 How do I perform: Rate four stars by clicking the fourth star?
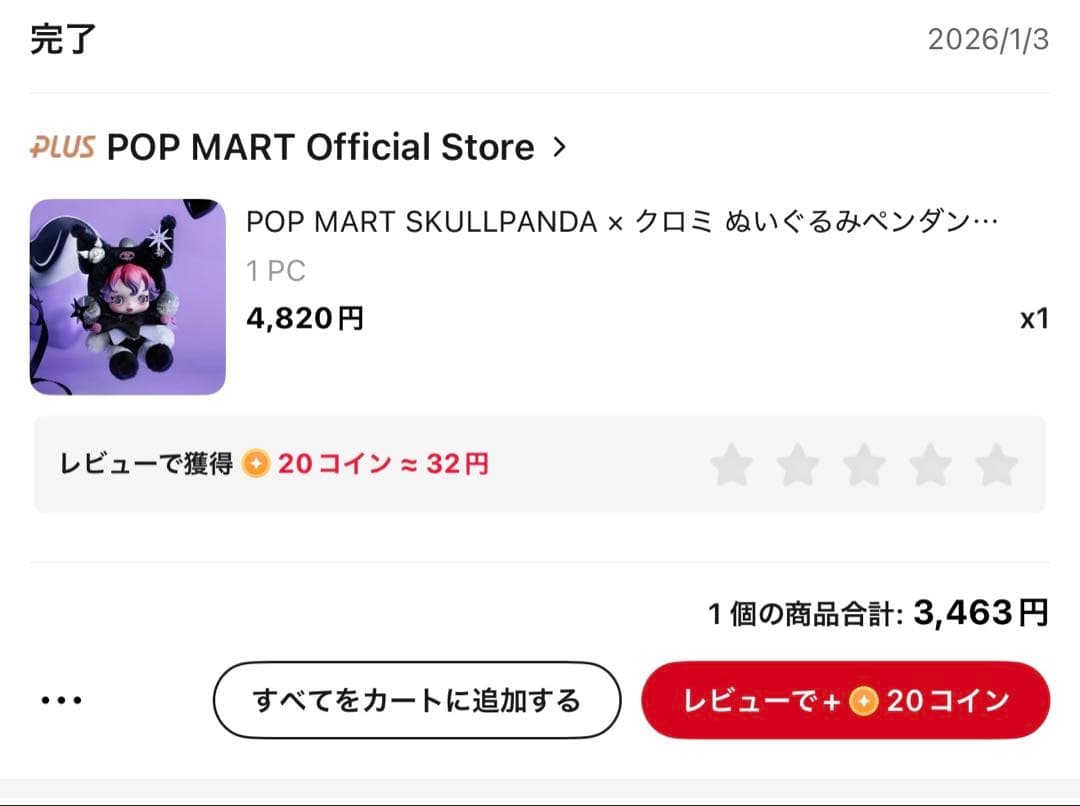[x=931, y=464]
